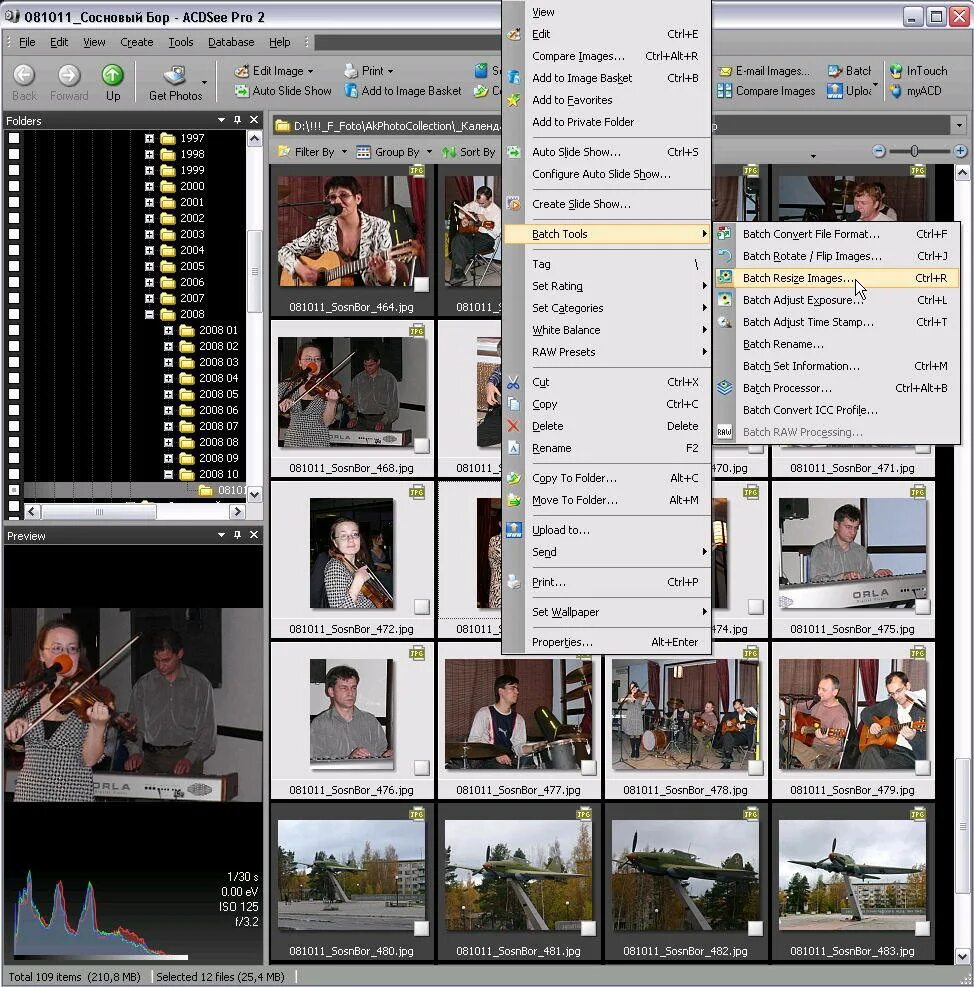Tick the checkbox on 081011_SosnBor_480.jpg thumbnail

[x=421, y=928]
